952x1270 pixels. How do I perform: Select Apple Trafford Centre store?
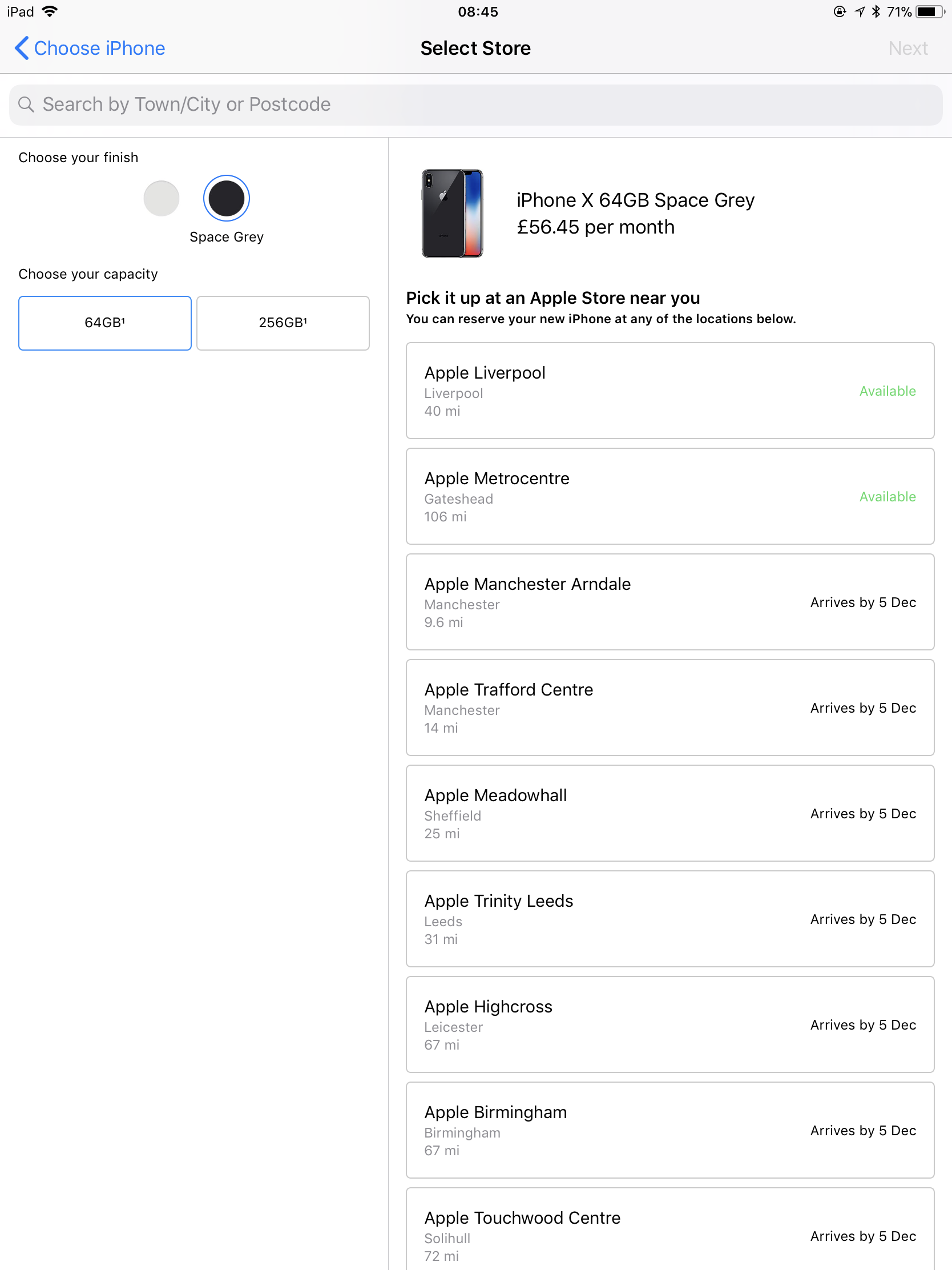(669, 708)
